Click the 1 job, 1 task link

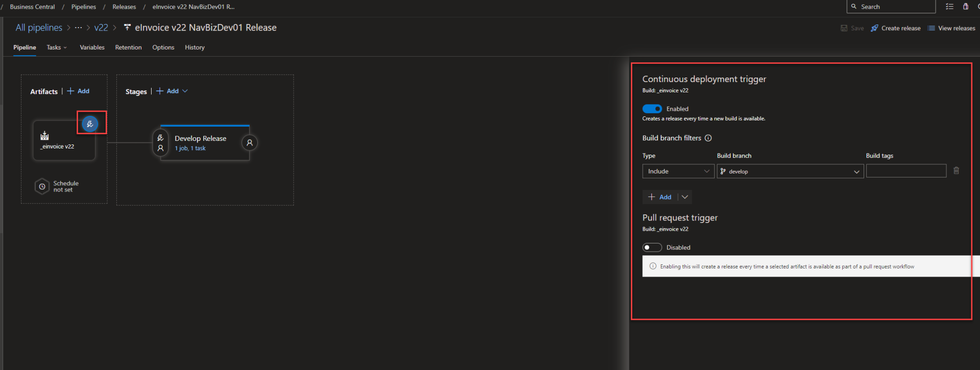[x=191, y=148]
